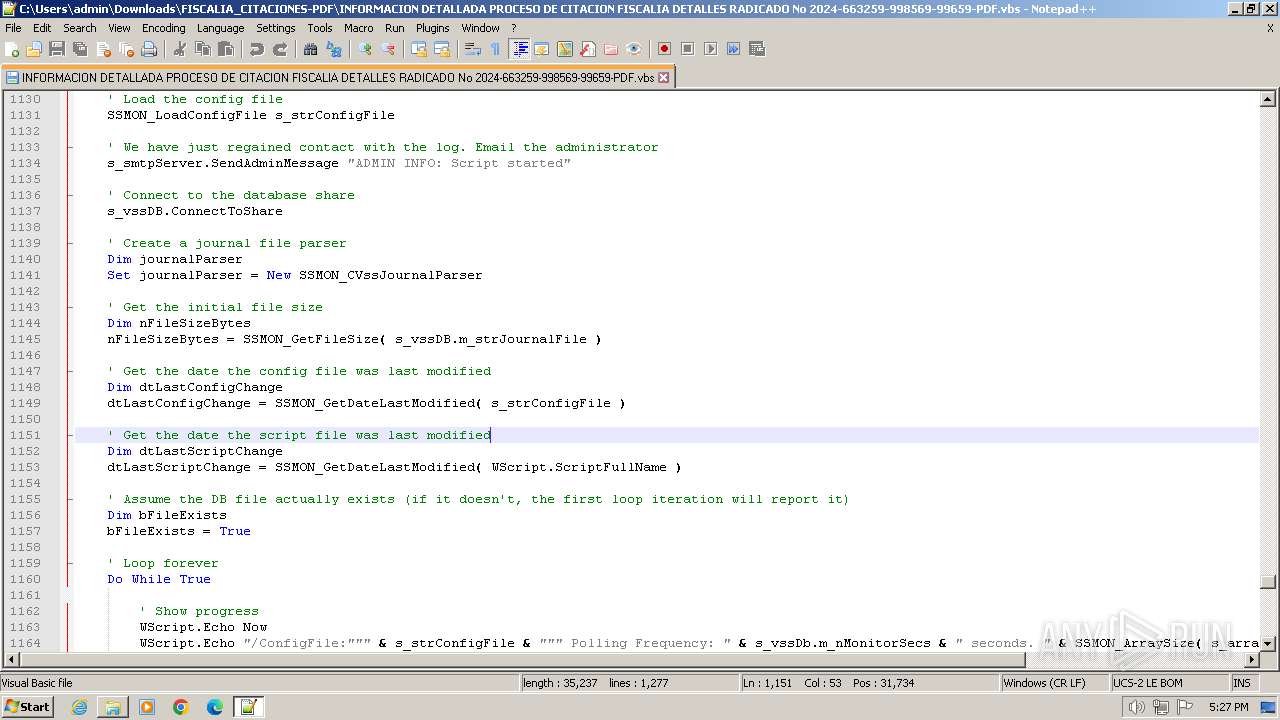Open the Window menu

(x=481, y=28)
